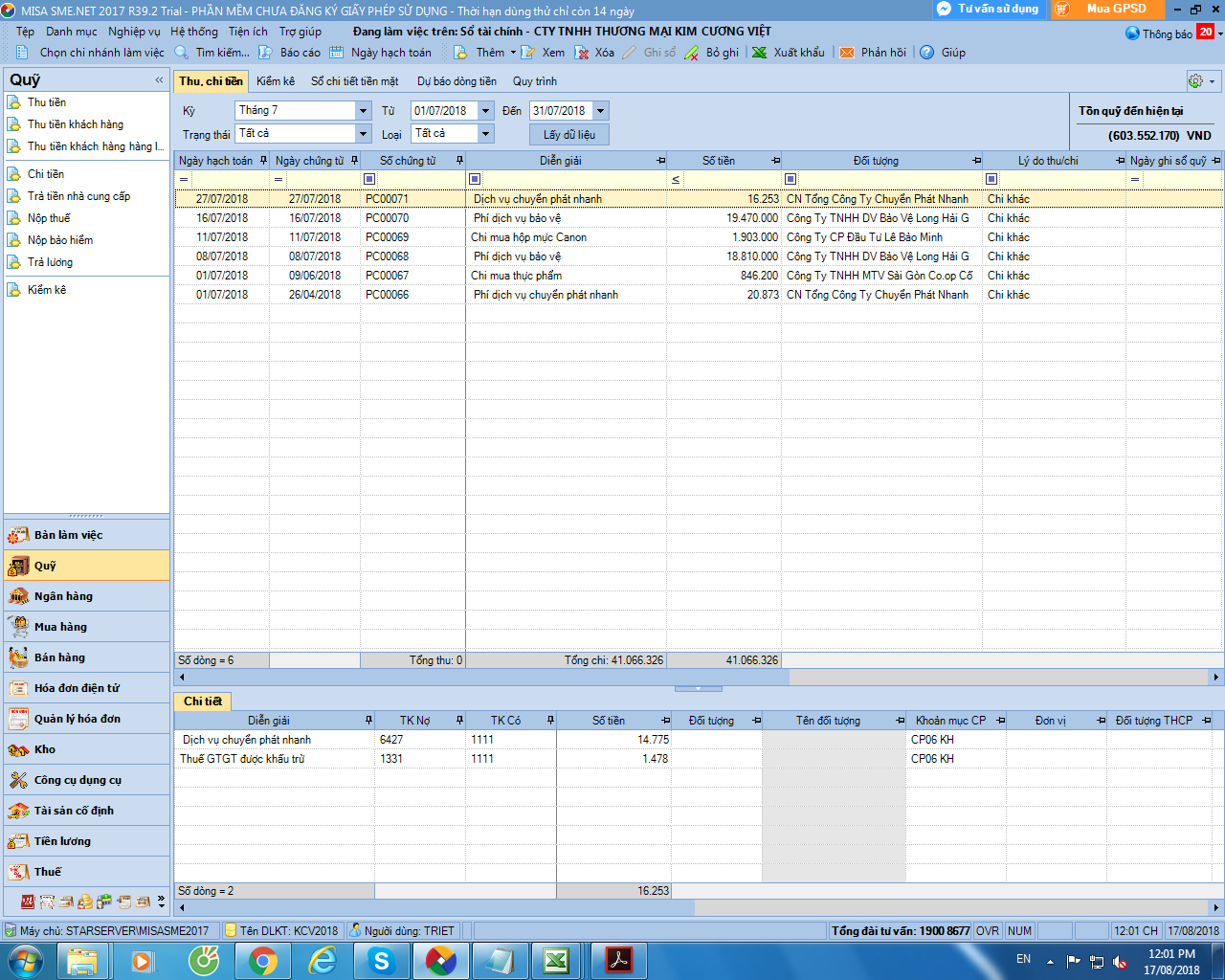Image resolution: width=1225 pixels, height=980 pixels.
Task: Open the Báo cáo reports tool
Action: (290, 53)
